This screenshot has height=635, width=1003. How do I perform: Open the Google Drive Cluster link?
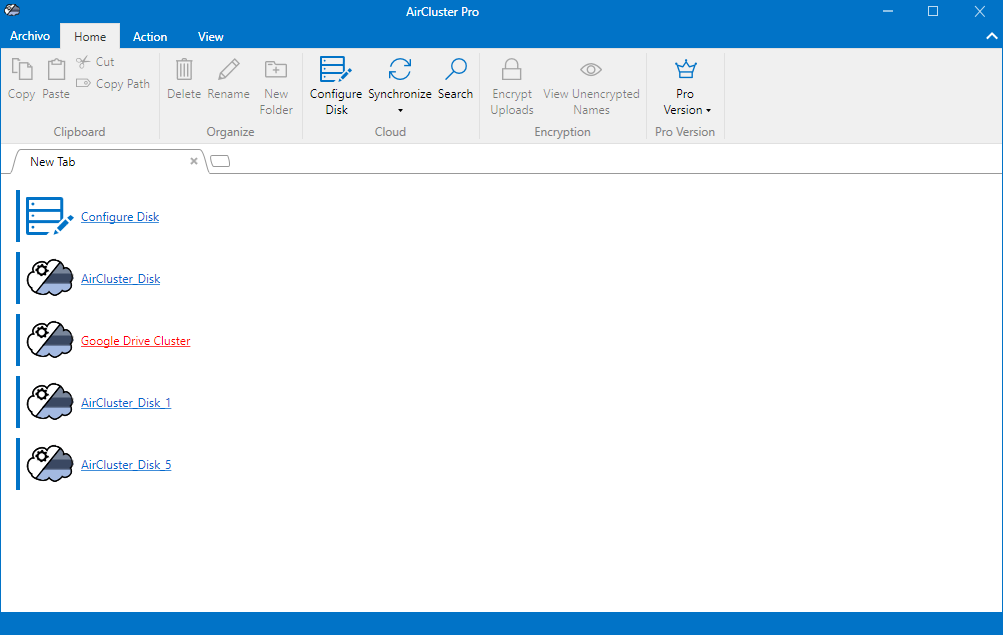[x=136, y=341]
